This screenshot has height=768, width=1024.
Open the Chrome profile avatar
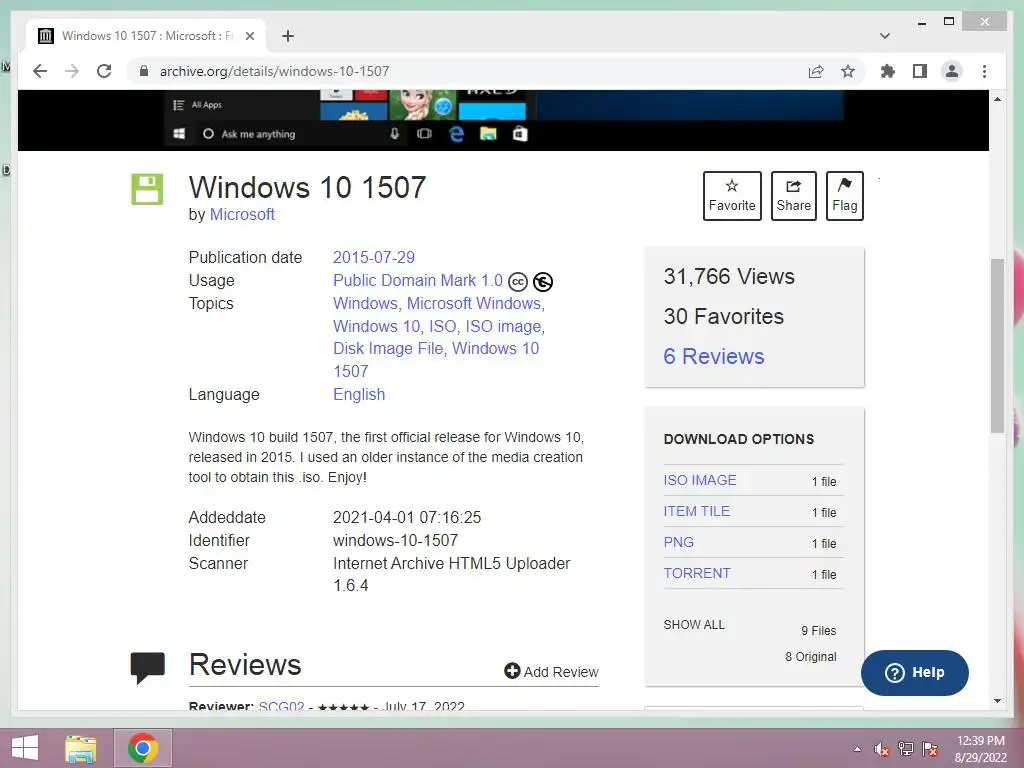coord(952,71)
